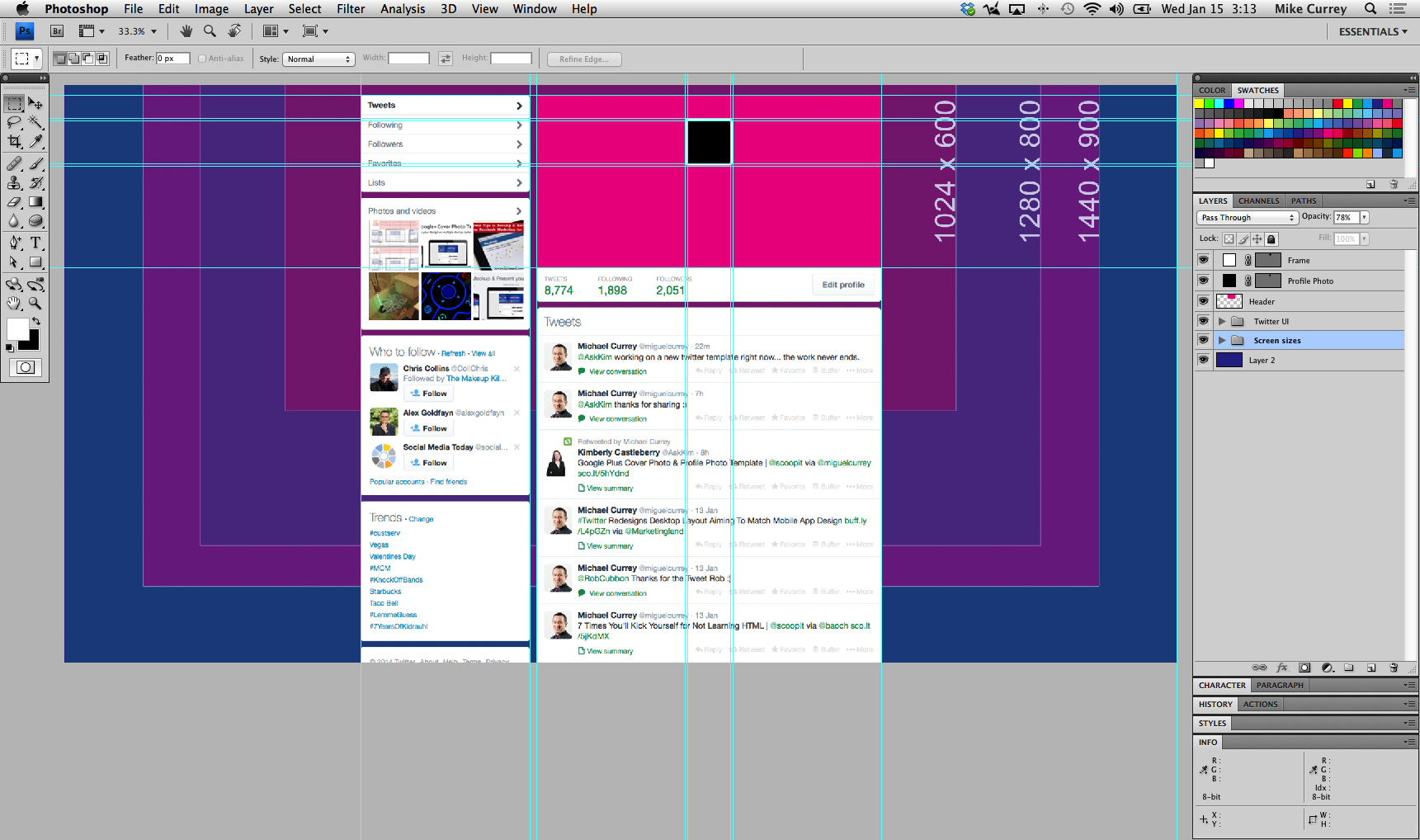Open the 33.3% zoom level dropdown
The width and height of the screenshot is (1420, 840).
(x=153, y=31)
